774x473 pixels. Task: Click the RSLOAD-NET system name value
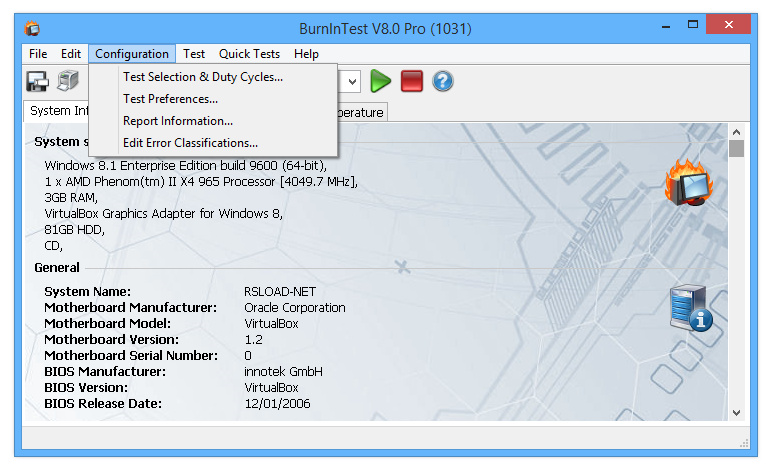280,292
